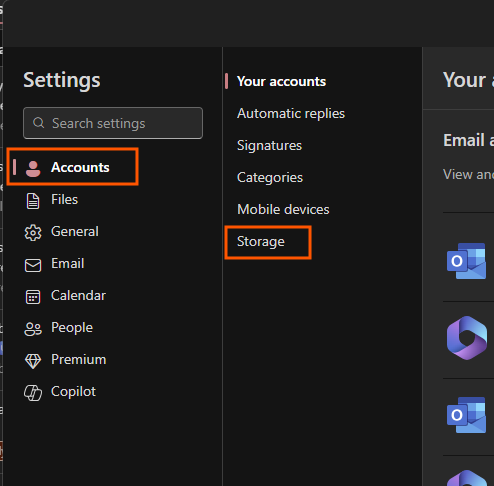The width and height of the screenshot is (494, 486).
Task: Go to Categories subsection
Action: 270,177
